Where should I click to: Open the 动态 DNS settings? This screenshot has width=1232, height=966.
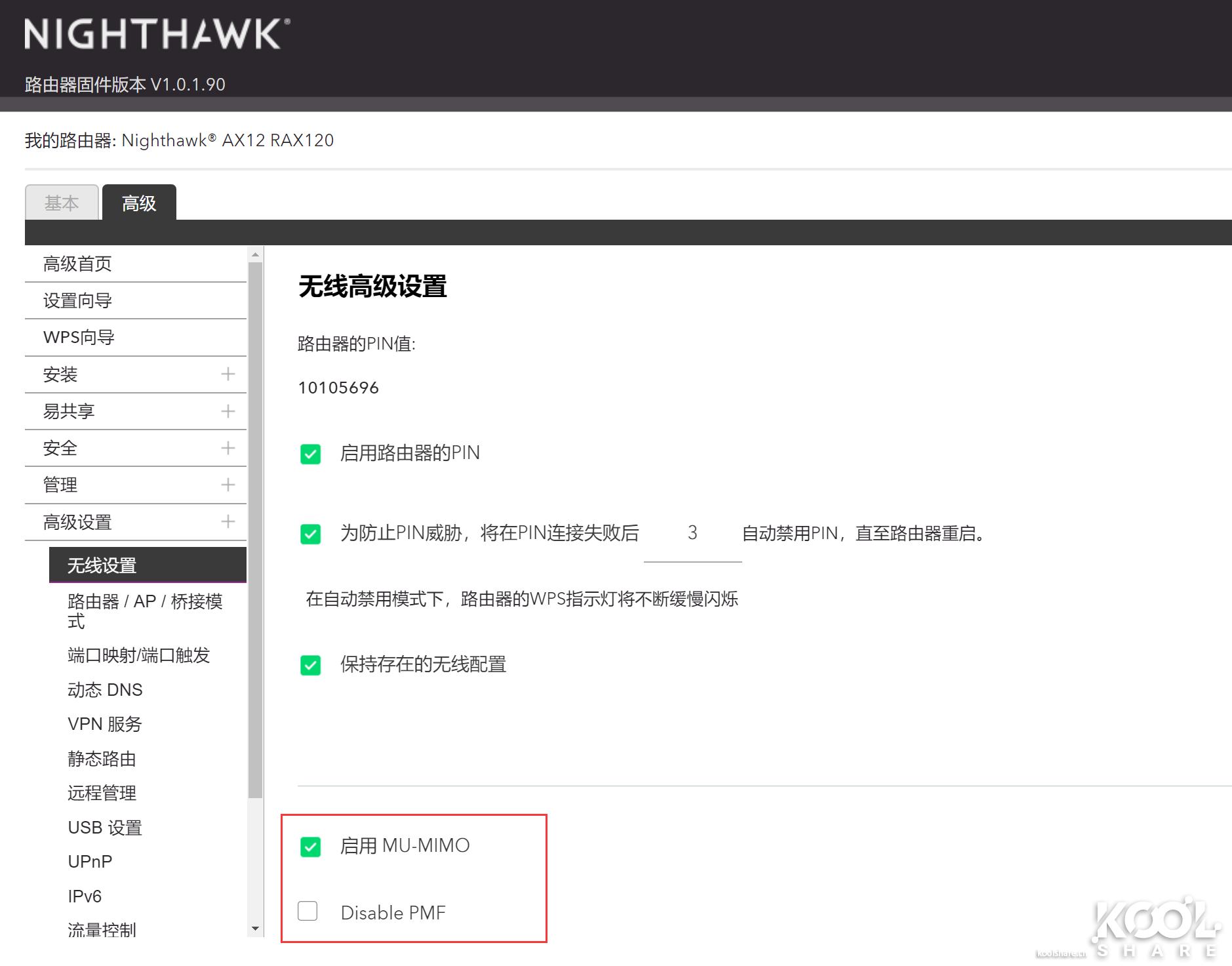click(105, 689)
